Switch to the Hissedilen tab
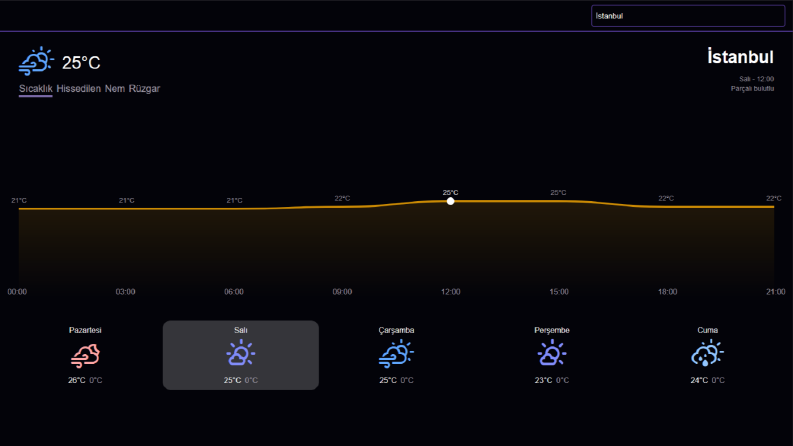 coord(78,88)
